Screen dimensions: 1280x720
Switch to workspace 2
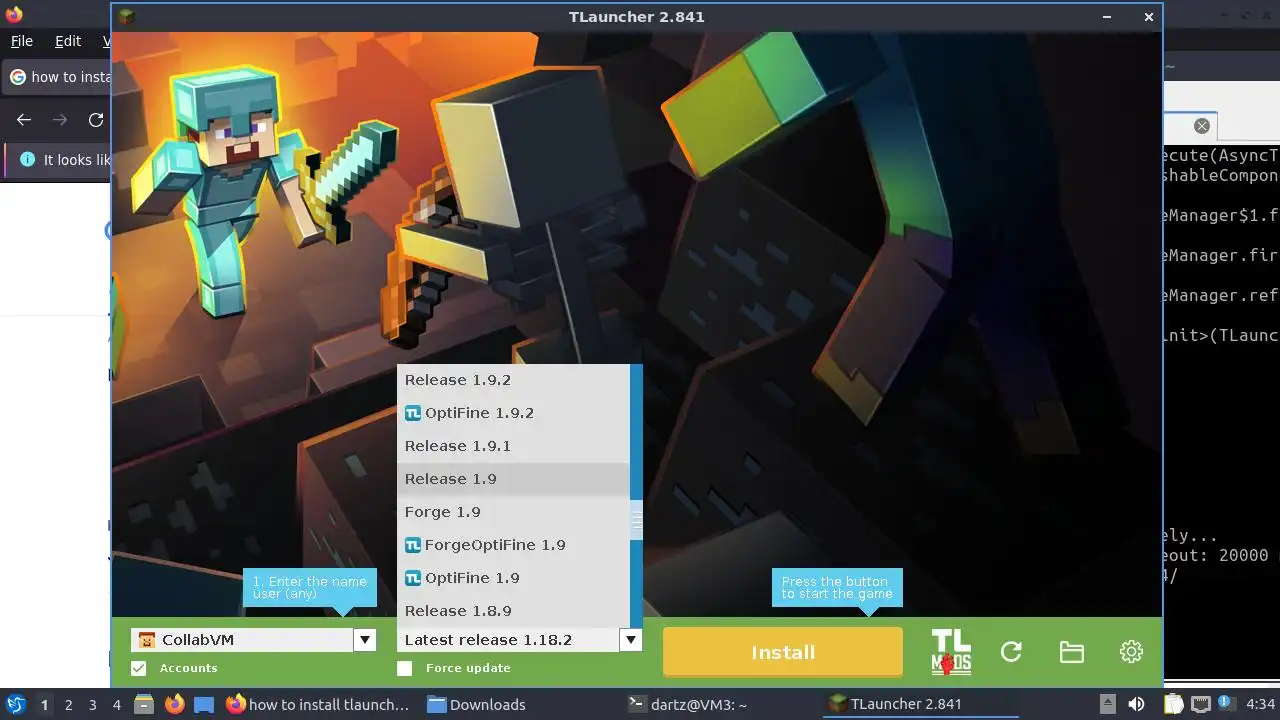click(x=68, y=704)
